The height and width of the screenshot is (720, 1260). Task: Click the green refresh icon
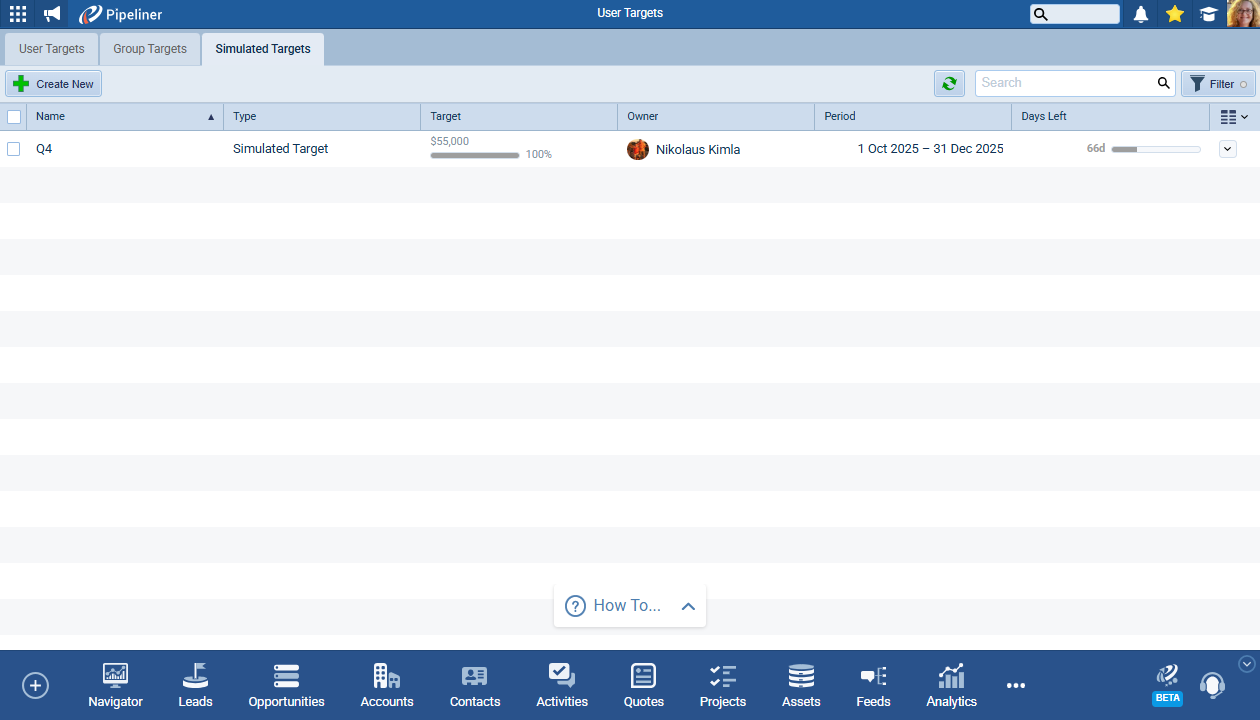(949, 84)
